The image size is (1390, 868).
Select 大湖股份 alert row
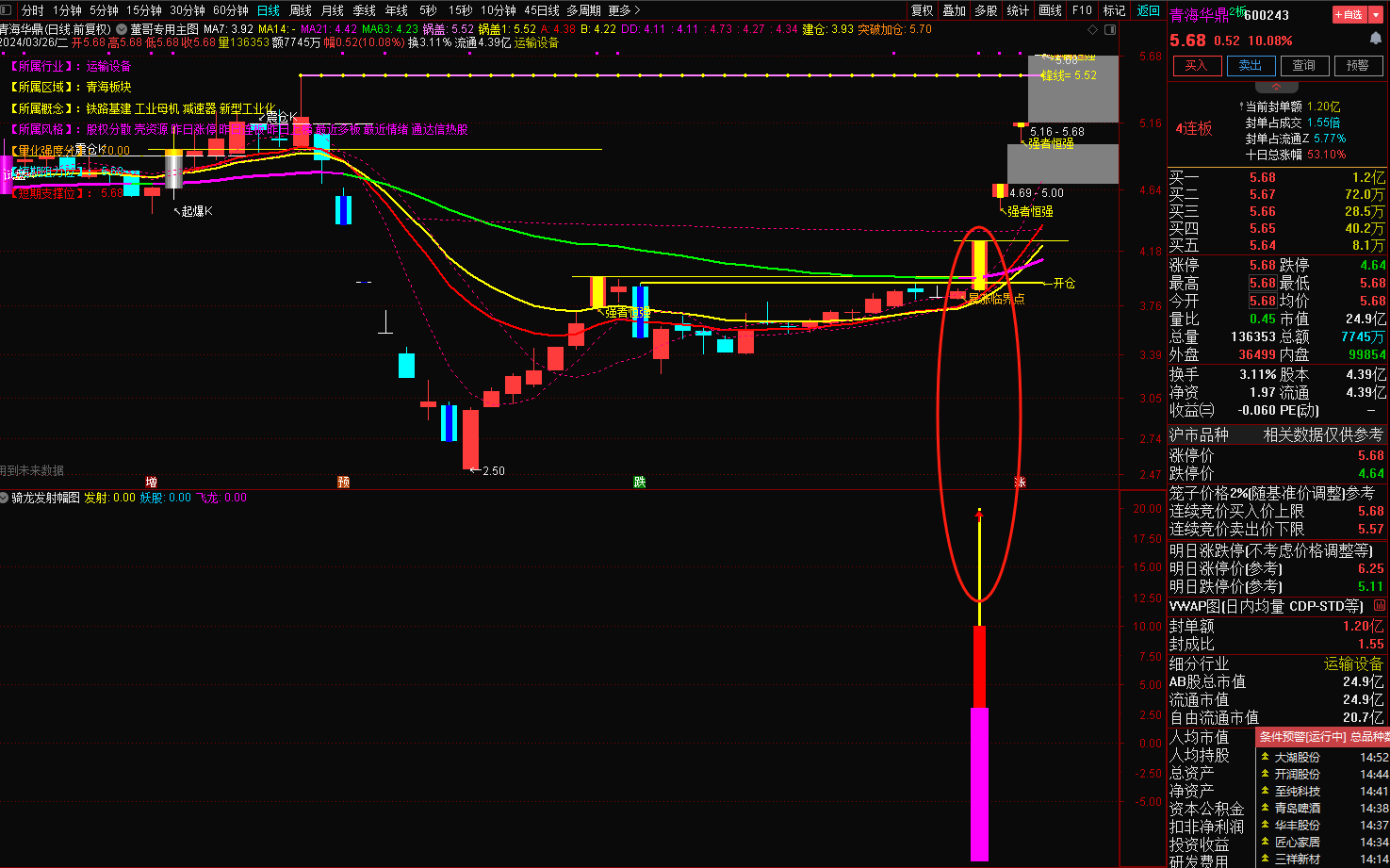(1322, 757)
